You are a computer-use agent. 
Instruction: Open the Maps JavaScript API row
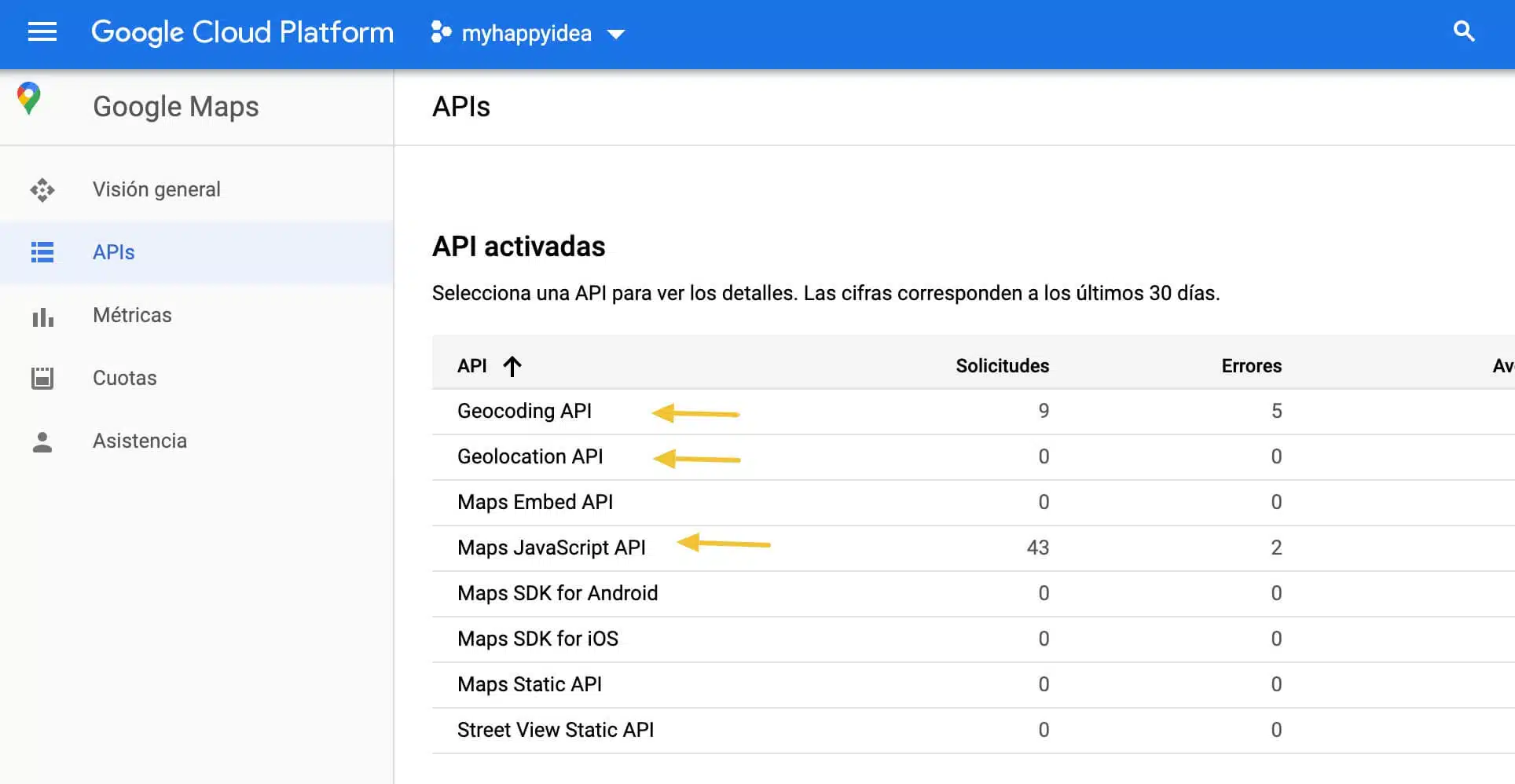coord(551,548)
